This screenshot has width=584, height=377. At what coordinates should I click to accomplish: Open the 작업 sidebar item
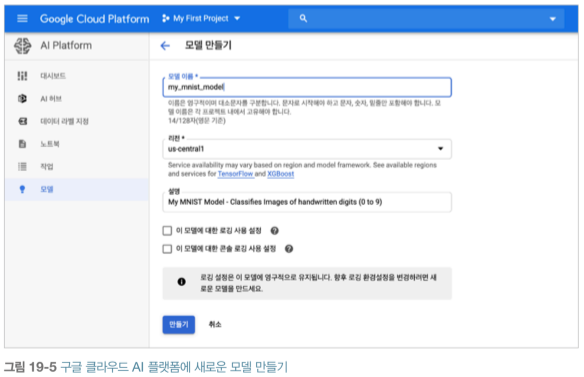[77, 167]
